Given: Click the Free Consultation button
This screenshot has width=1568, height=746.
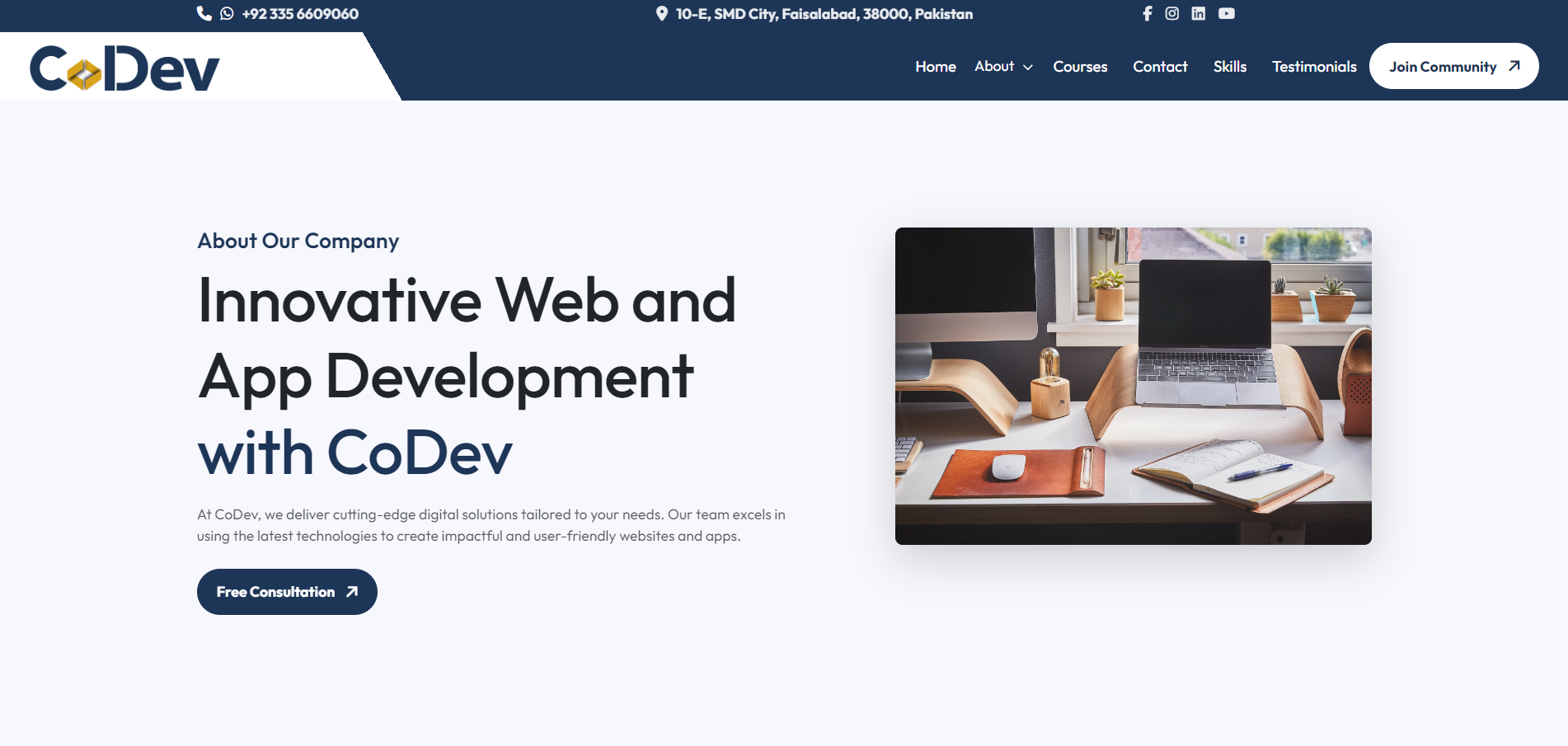Looking at the screenshot, I should pyautogui.click(x=287, y=592).
